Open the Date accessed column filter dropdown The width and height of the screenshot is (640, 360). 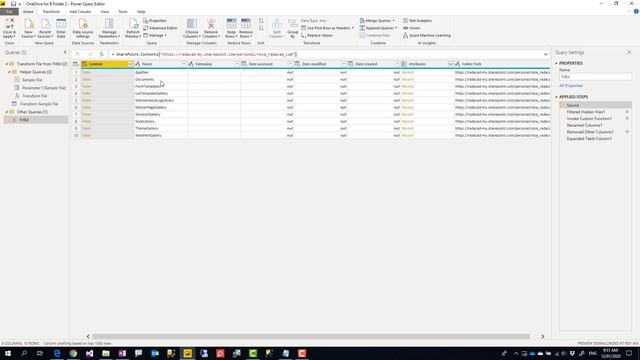click(290, 64)
